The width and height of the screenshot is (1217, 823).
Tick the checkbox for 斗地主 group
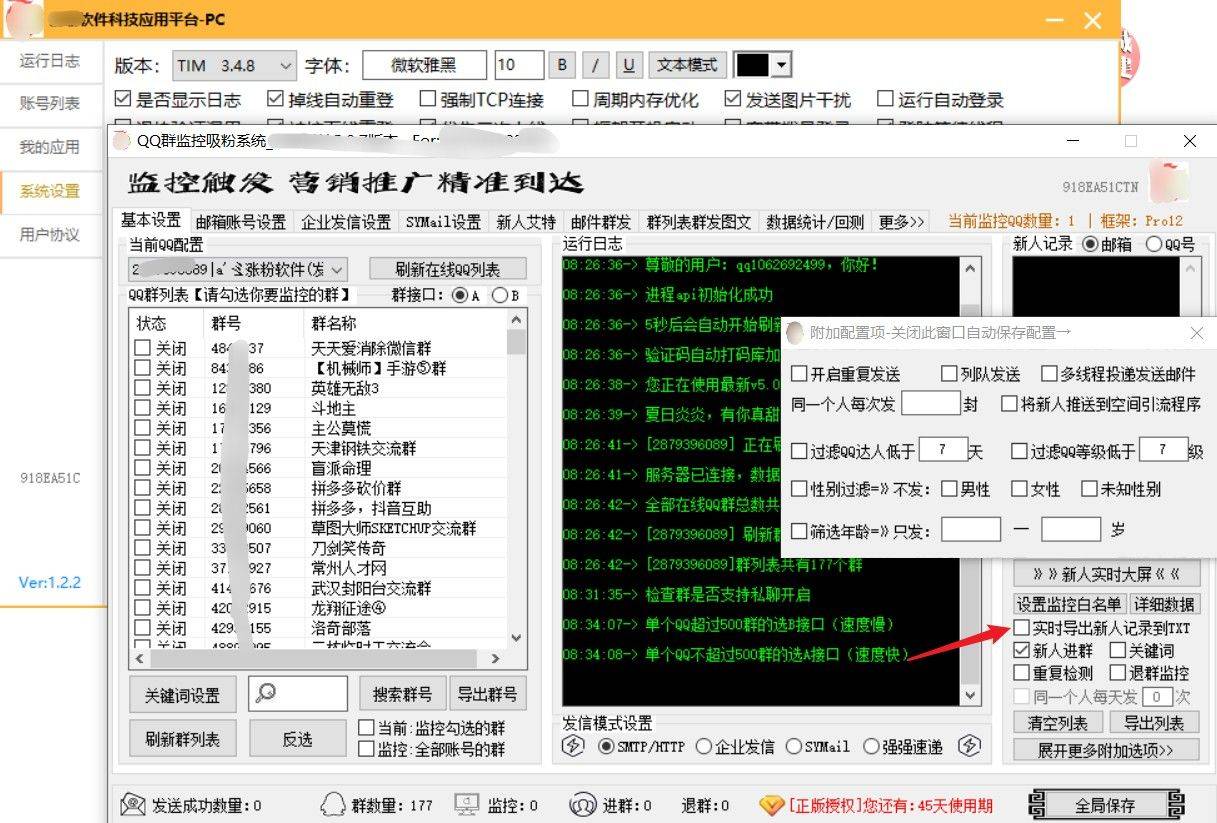[x=143, y=408]
